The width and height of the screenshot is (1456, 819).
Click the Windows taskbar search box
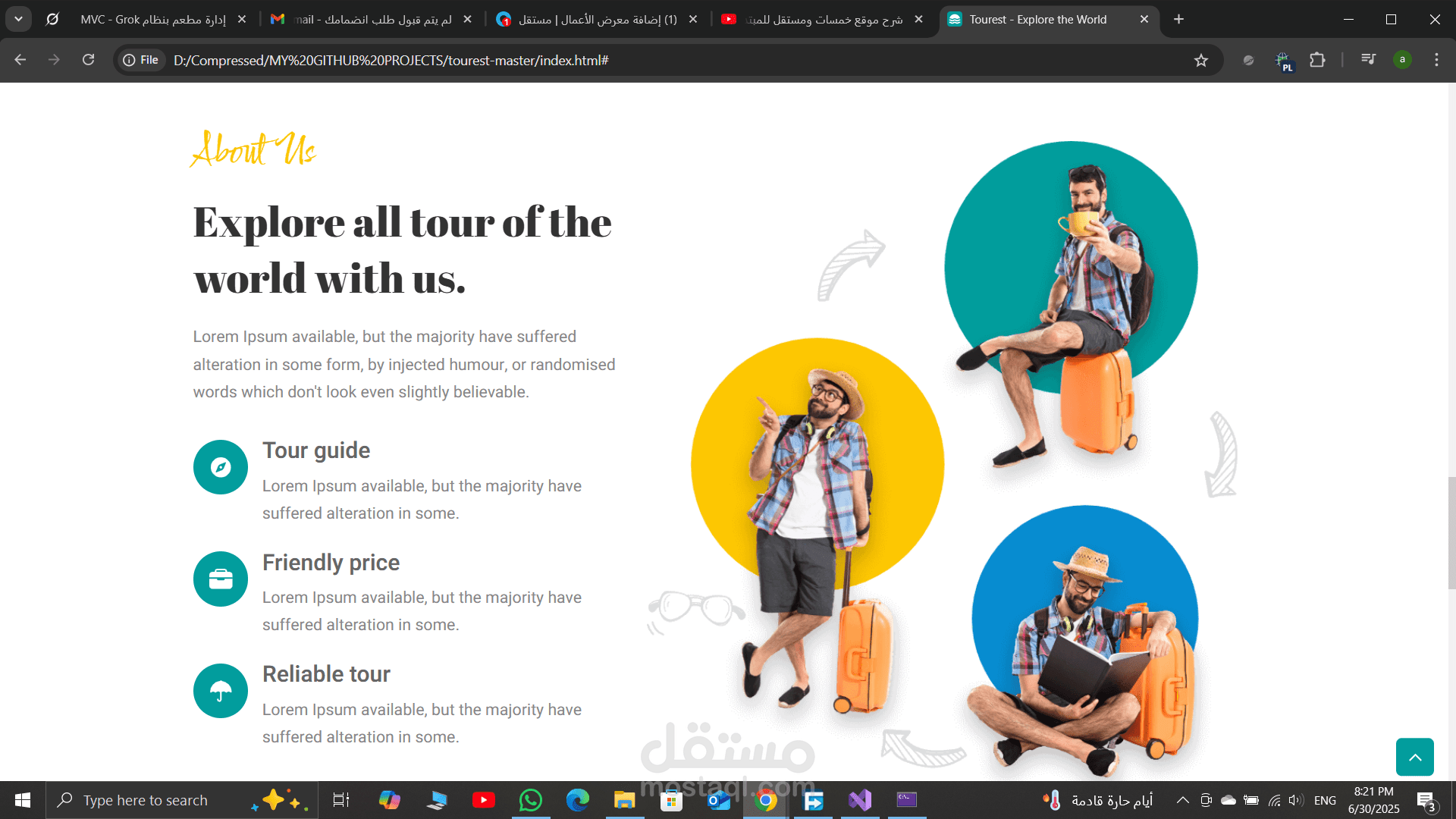point(182,800)
